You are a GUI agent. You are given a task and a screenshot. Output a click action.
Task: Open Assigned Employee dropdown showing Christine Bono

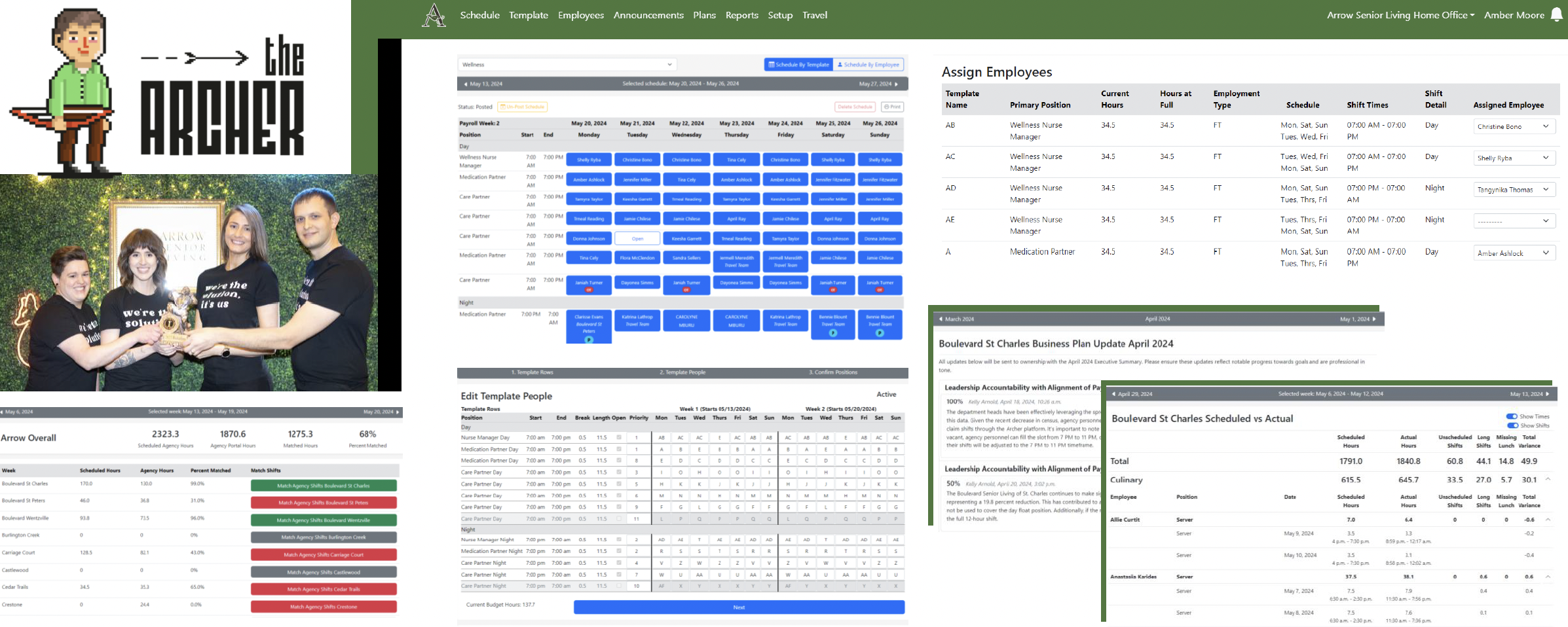[x=1514, y=127]
